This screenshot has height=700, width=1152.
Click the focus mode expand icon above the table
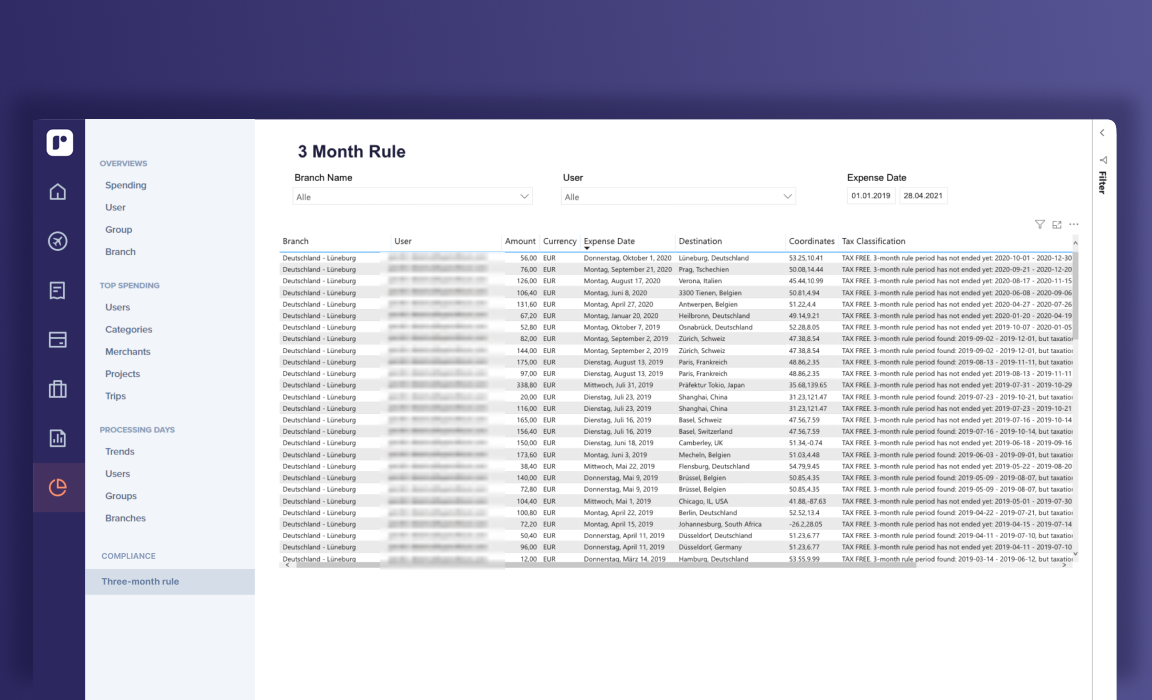click(1056, 225)
